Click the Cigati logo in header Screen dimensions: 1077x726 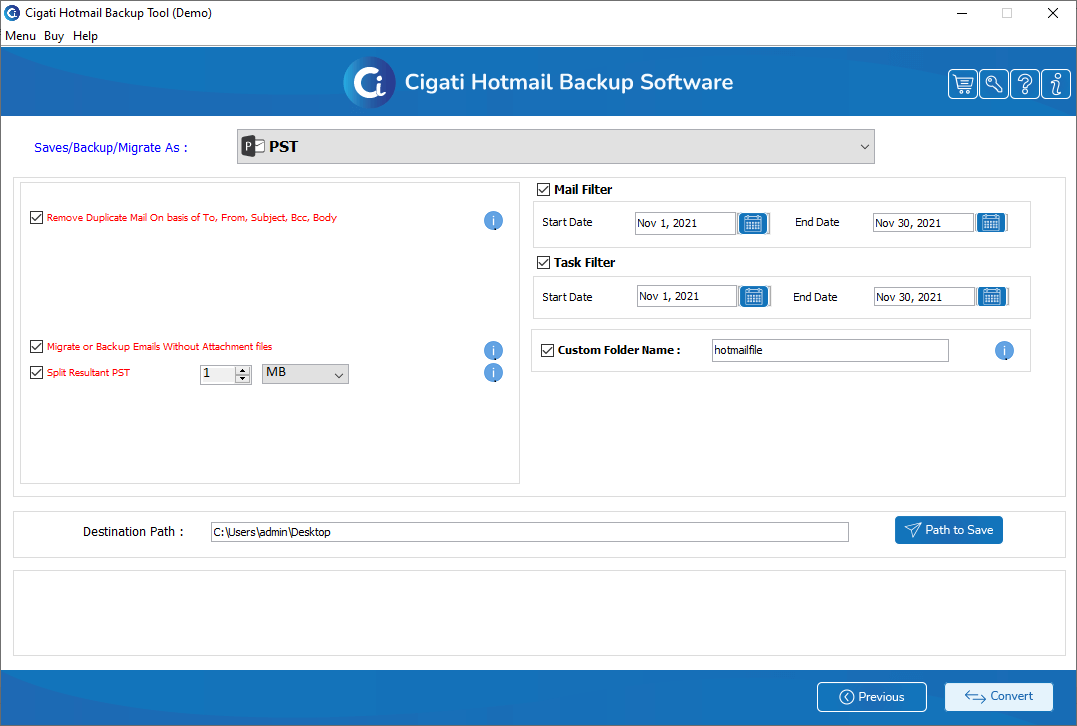click(370, 82)
